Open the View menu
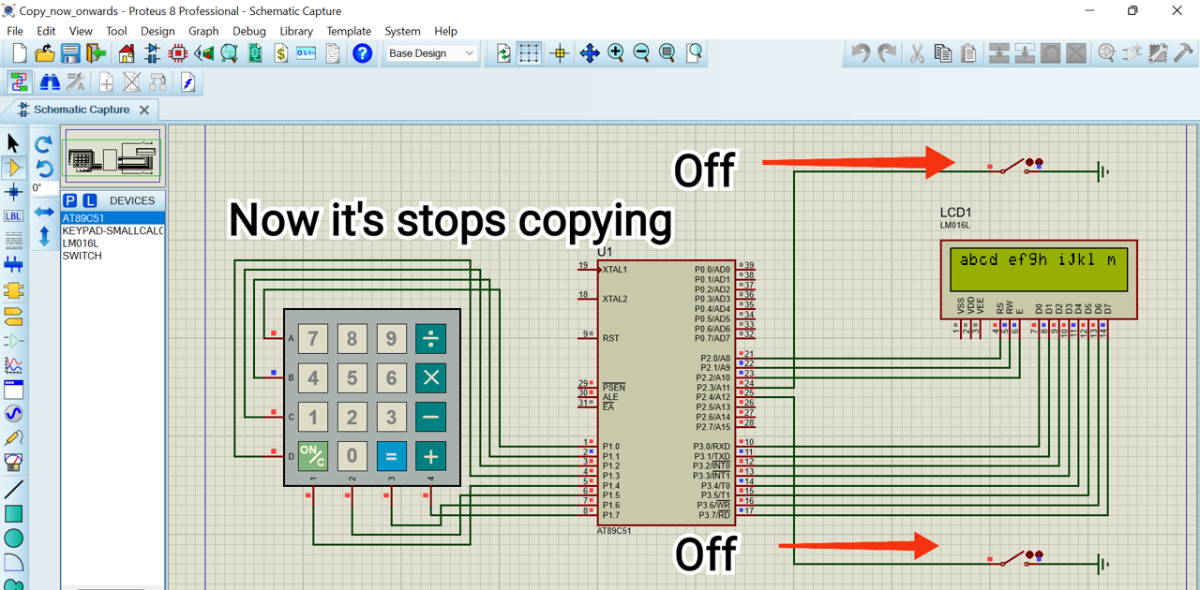The image size is (1200, 590). click(80, 31)
